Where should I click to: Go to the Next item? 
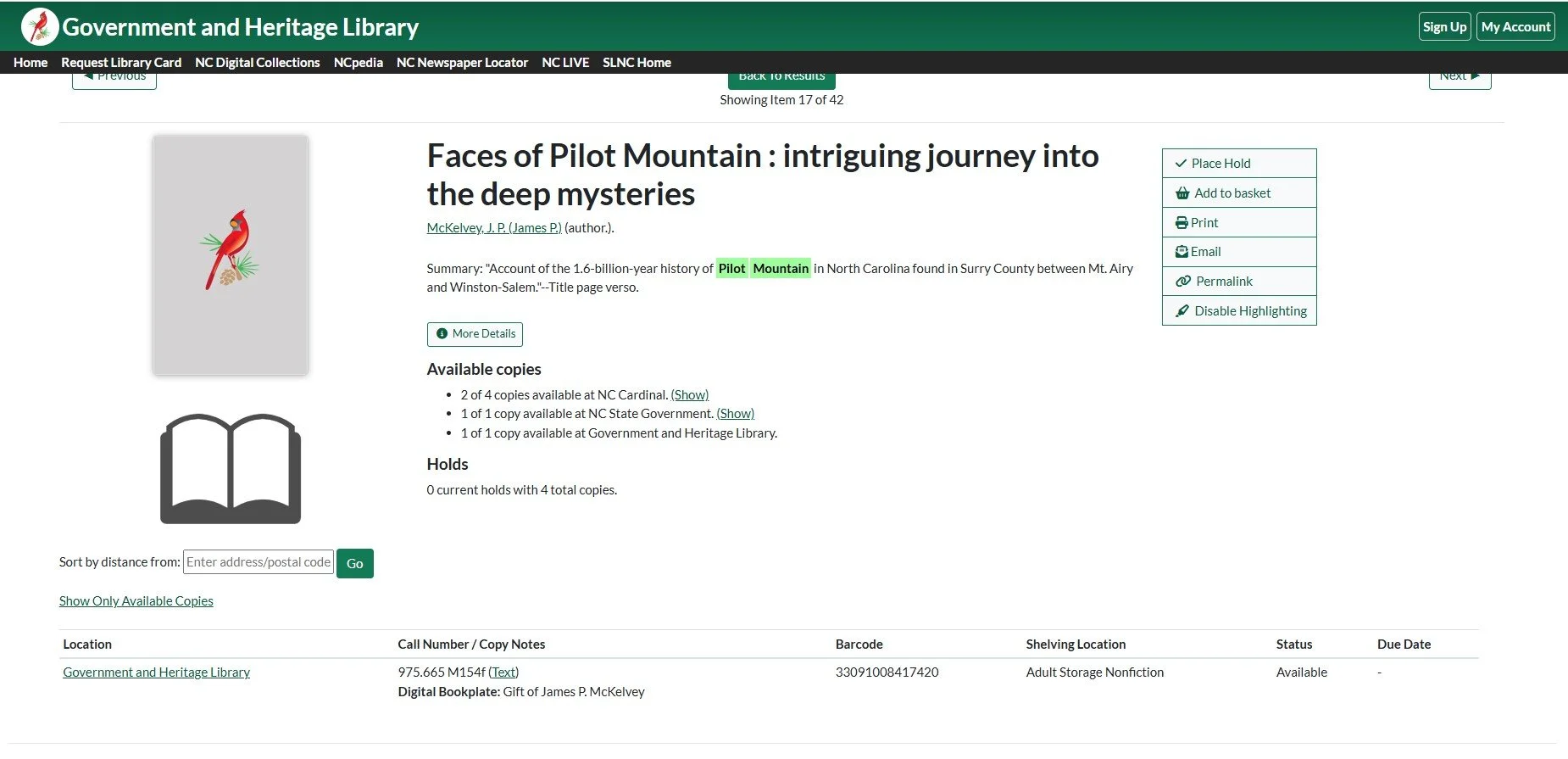click(1460, 80)
